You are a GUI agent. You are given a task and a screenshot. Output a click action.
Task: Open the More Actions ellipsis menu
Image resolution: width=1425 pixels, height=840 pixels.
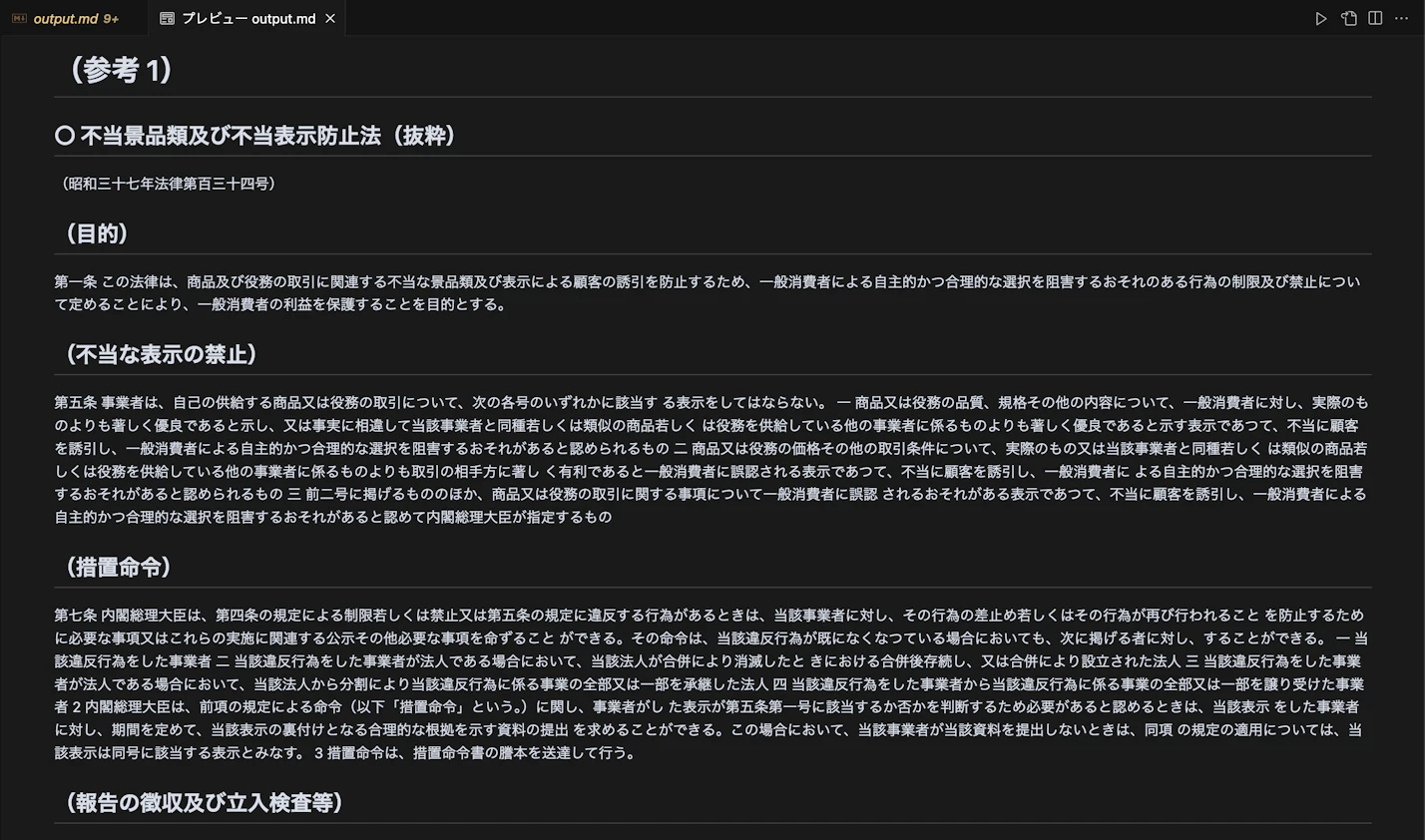click(1402, 19)
